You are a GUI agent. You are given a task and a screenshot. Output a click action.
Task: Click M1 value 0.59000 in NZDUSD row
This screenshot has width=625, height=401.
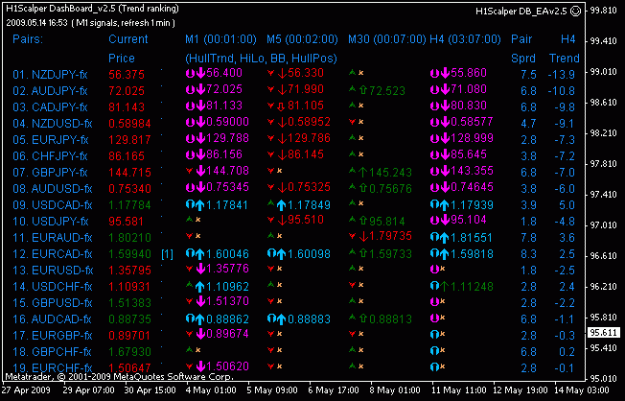point(228,122)
